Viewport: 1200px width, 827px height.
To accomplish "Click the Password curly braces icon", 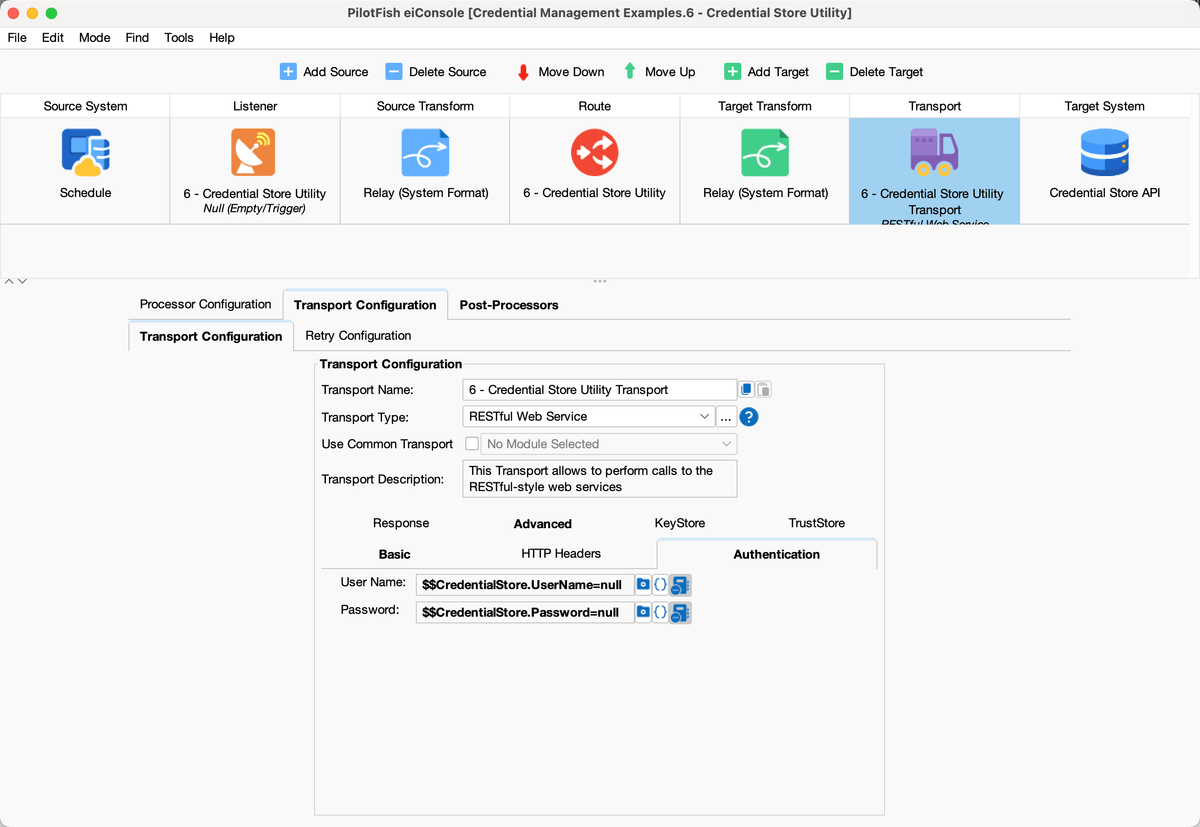I will [660, 612].
